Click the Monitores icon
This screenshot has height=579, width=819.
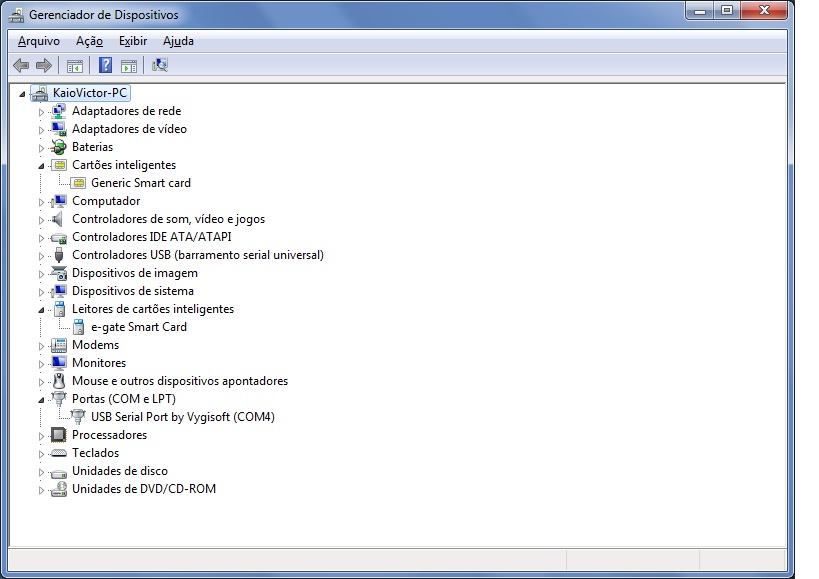pyautogui.click(x=58, y=363)
